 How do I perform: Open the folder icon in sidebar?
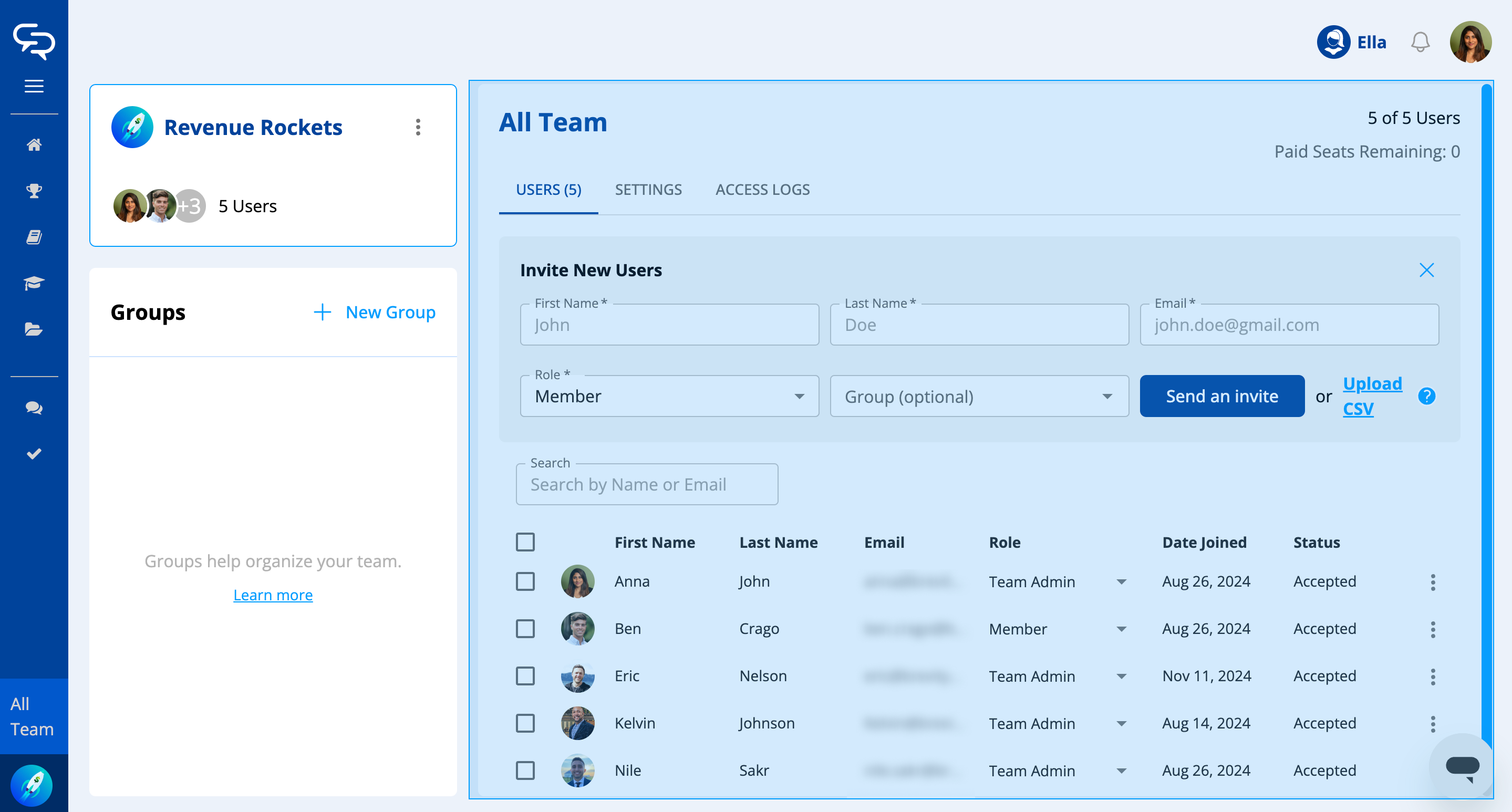[34, 329]
